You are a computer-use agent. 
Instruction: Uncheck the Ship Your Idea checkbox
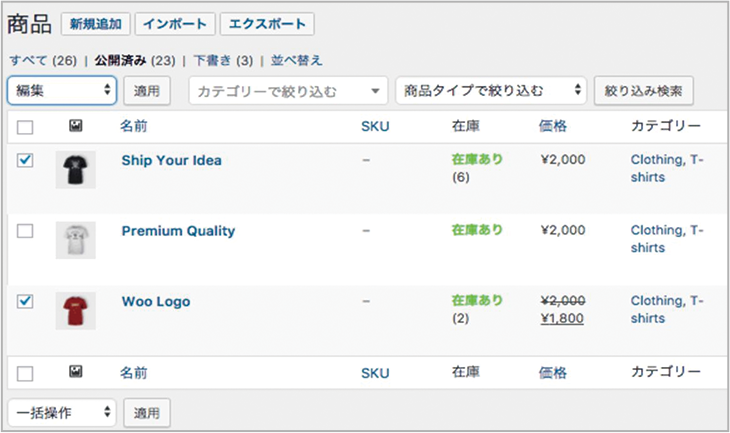click(x=26, y=160)
